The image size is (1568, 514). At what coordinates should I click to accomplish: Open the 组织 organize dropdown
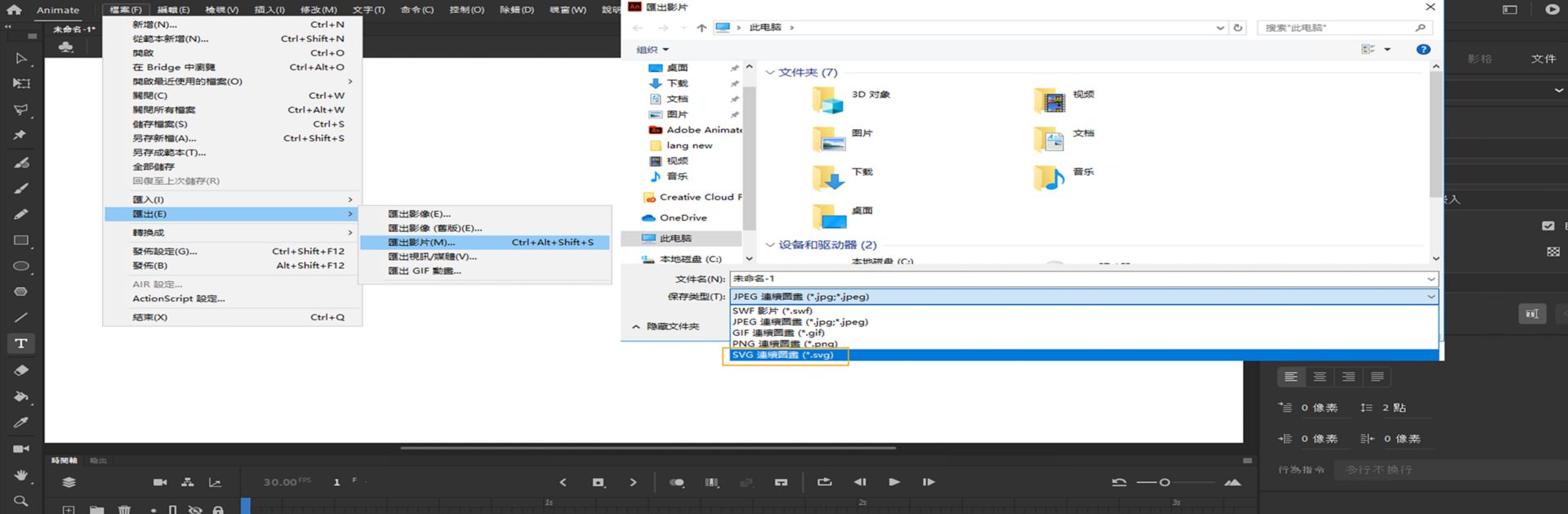[653, 50]
